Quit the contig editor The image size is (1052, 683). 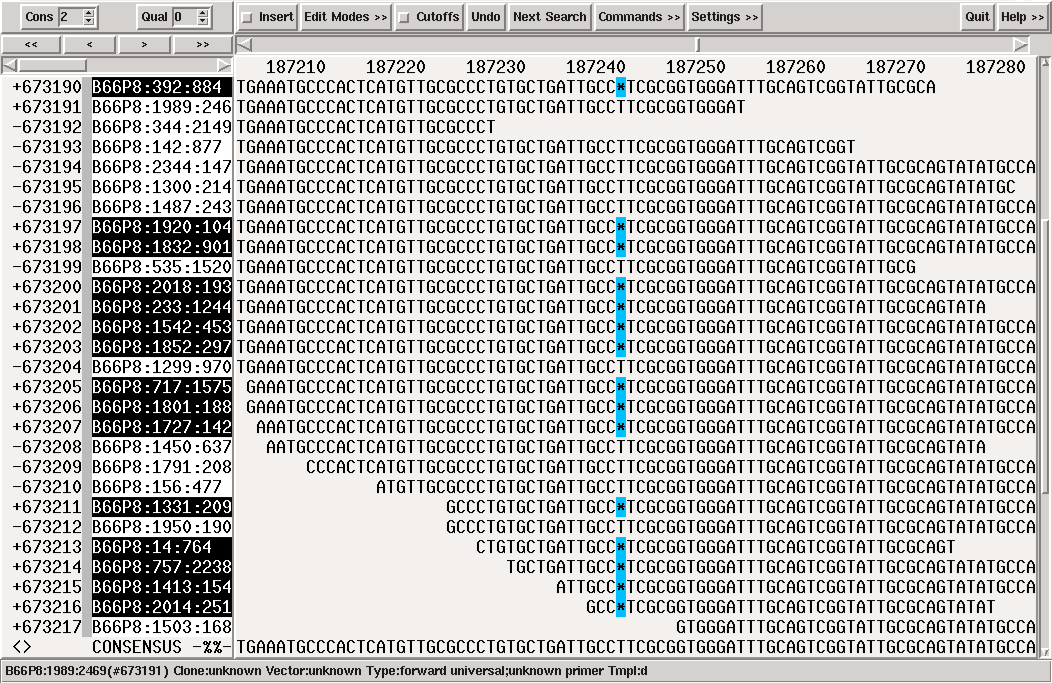click(x=977, y=17)
